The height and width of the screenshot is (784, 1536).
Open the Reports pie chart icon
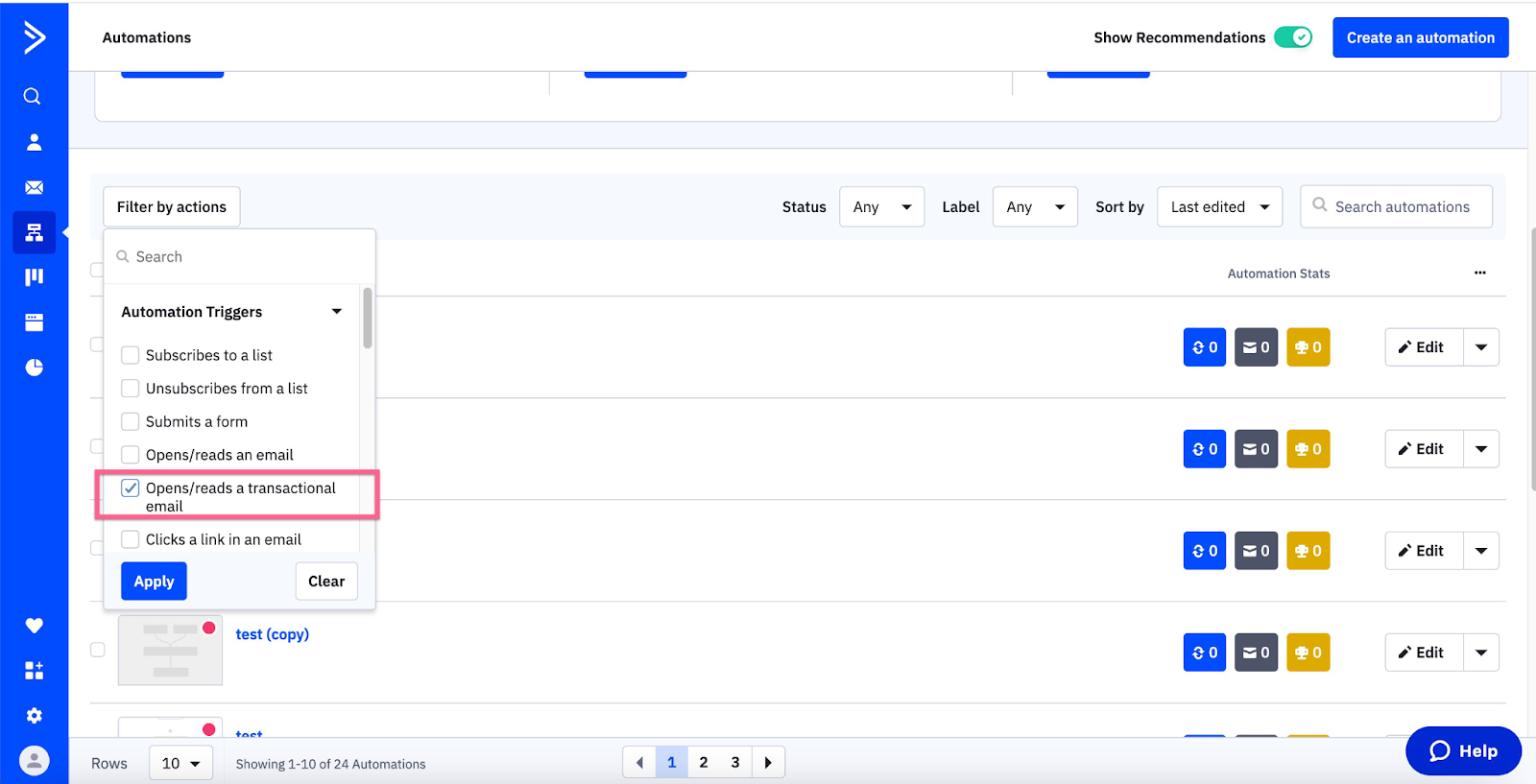34,368
